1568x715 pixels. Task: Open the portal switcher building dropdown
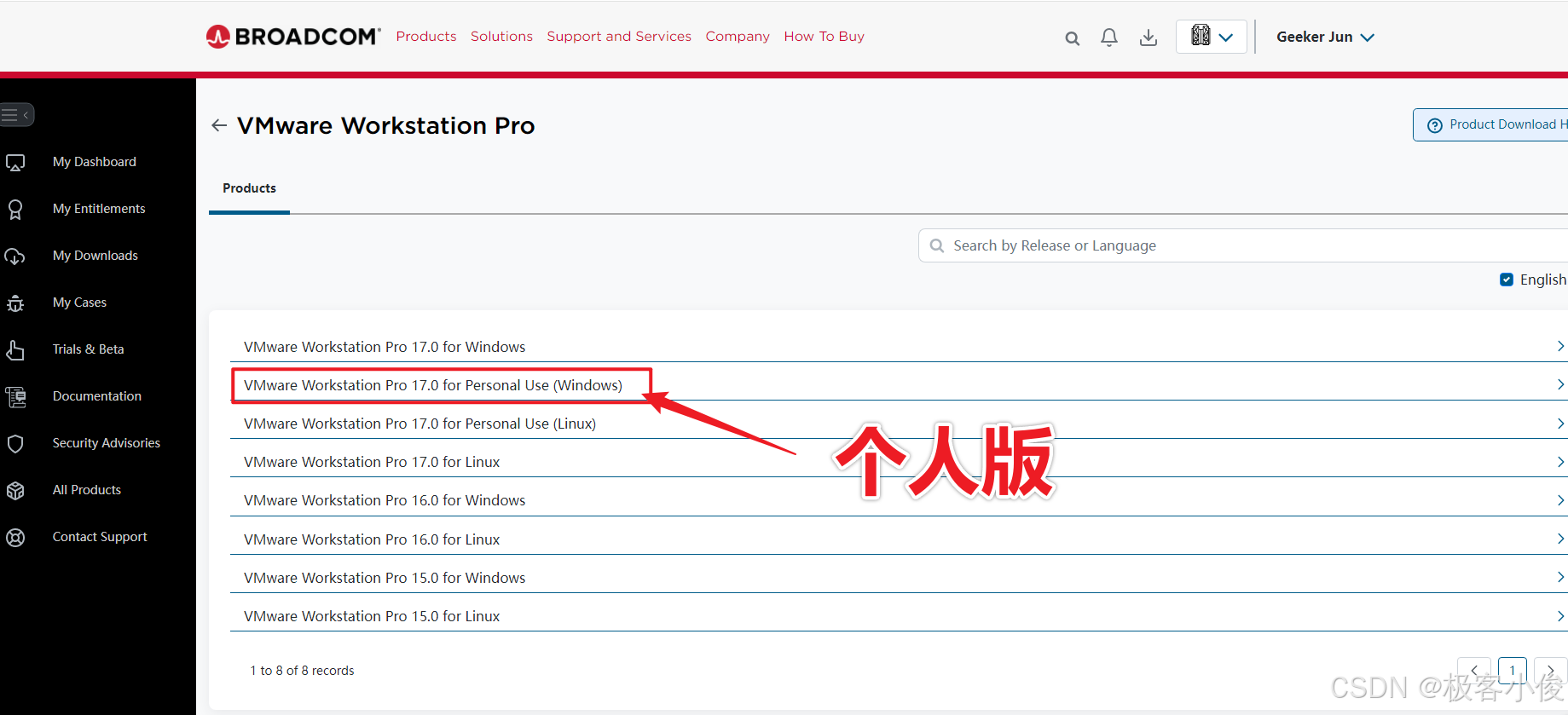(1212, 37)
